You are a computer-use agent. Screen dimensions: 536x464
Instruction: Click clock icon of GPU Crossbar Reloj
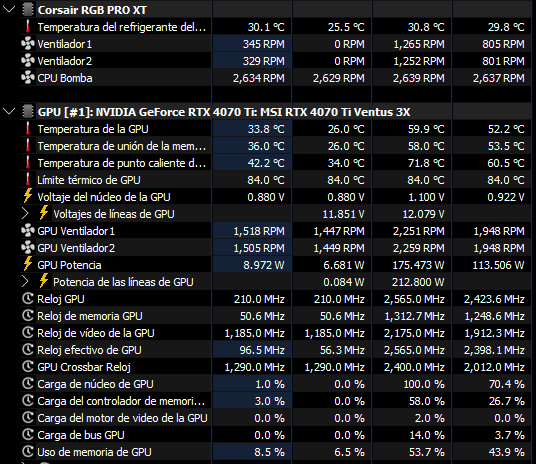[x=28, y=367]
